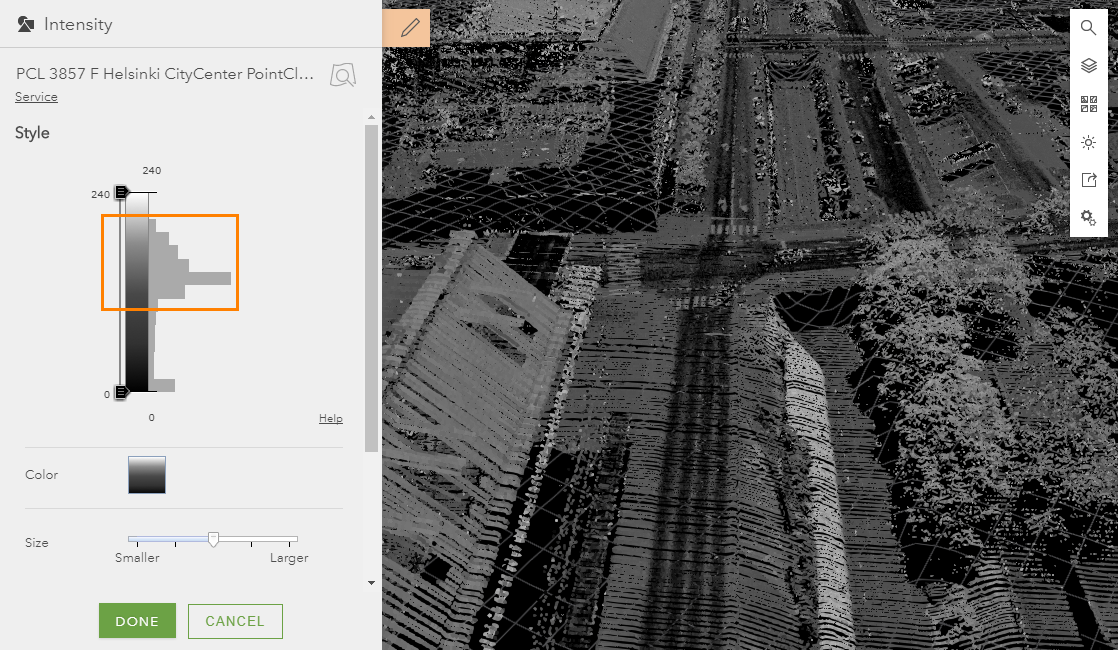
Task: Click the maximum value 240 above histogram
Action: click(151, 170)
